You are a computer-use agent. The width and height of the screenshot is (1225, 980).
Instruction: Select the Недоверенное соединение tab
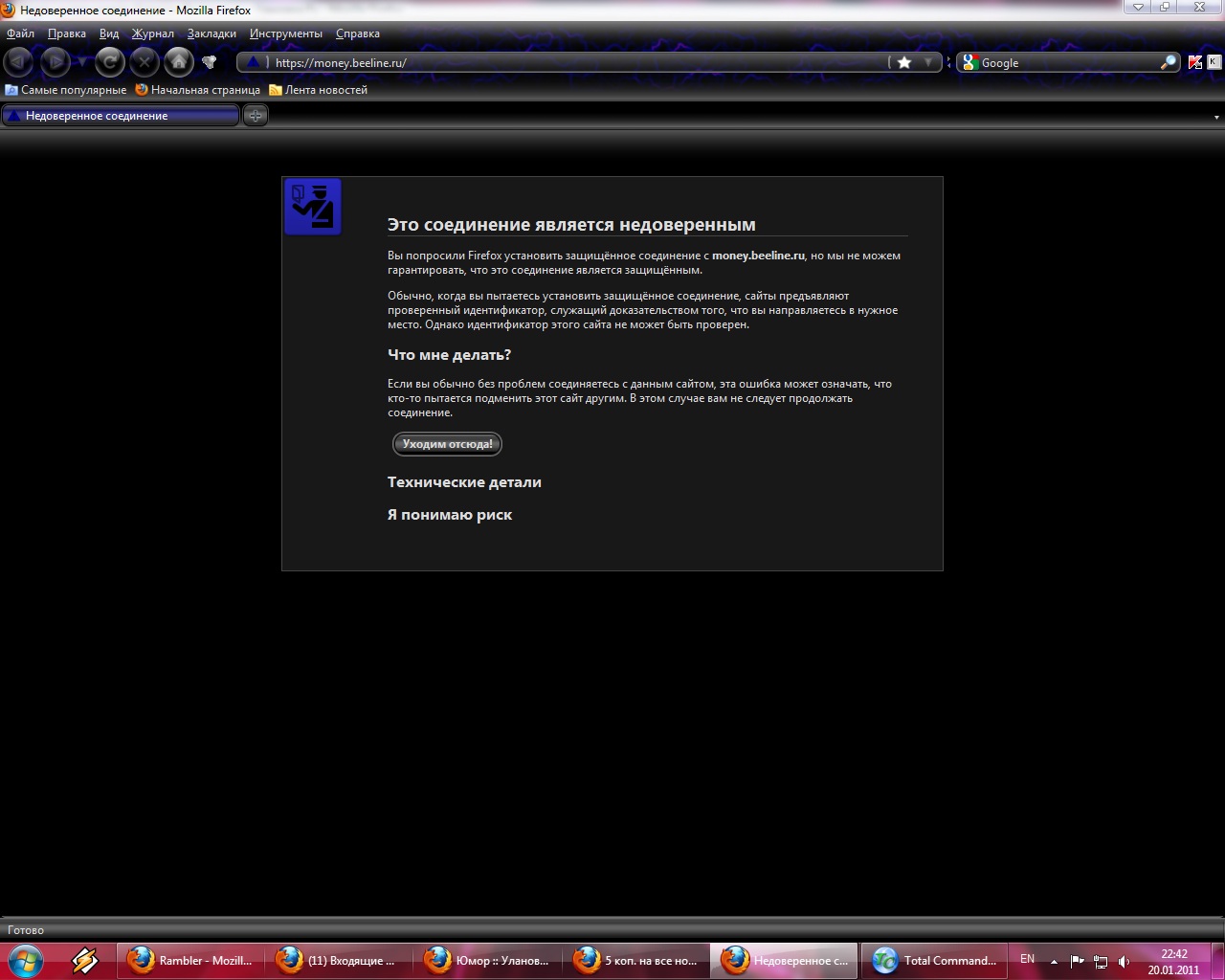click(121, 116)
